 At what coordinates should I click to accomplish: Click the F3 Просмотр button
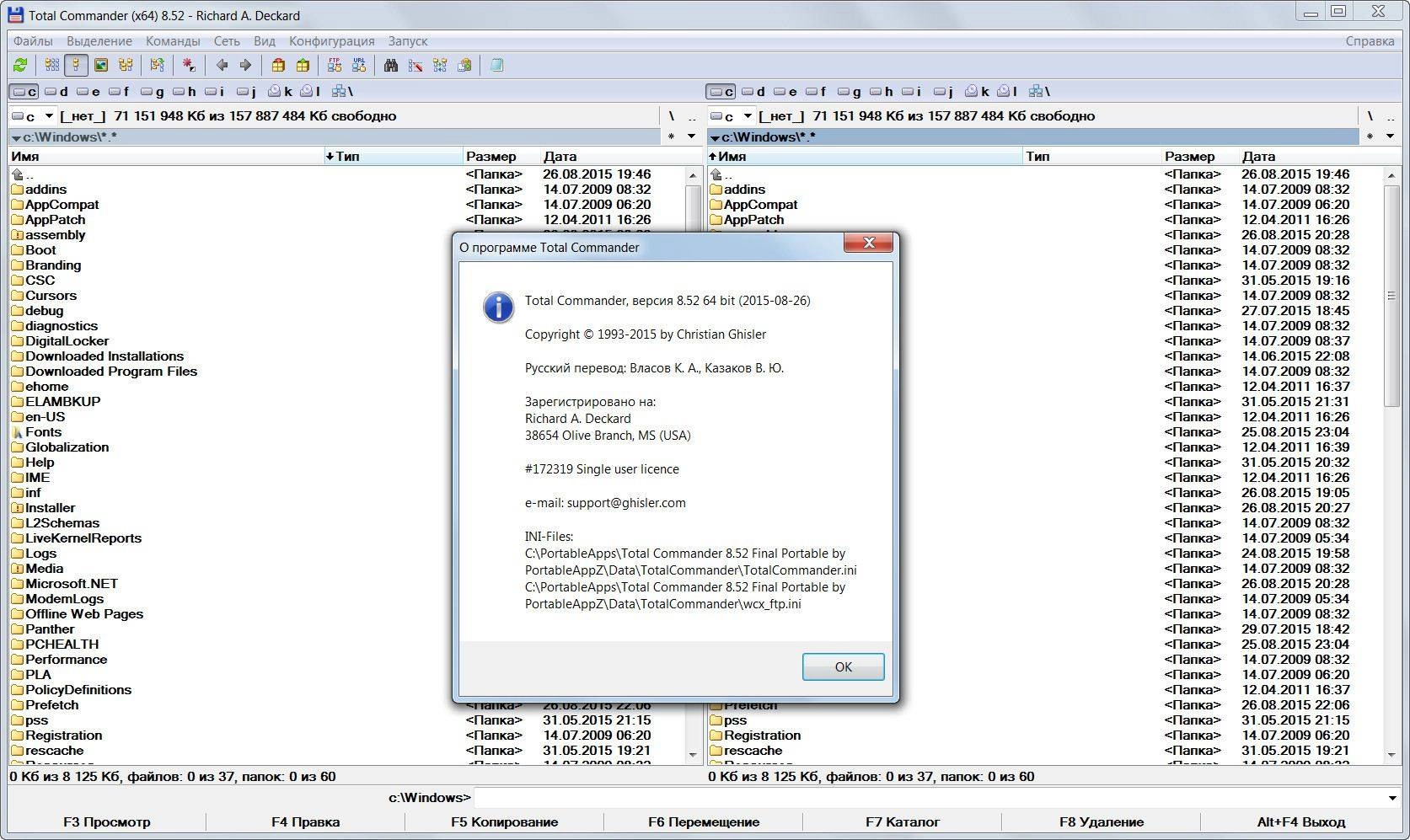pos(107,821)
